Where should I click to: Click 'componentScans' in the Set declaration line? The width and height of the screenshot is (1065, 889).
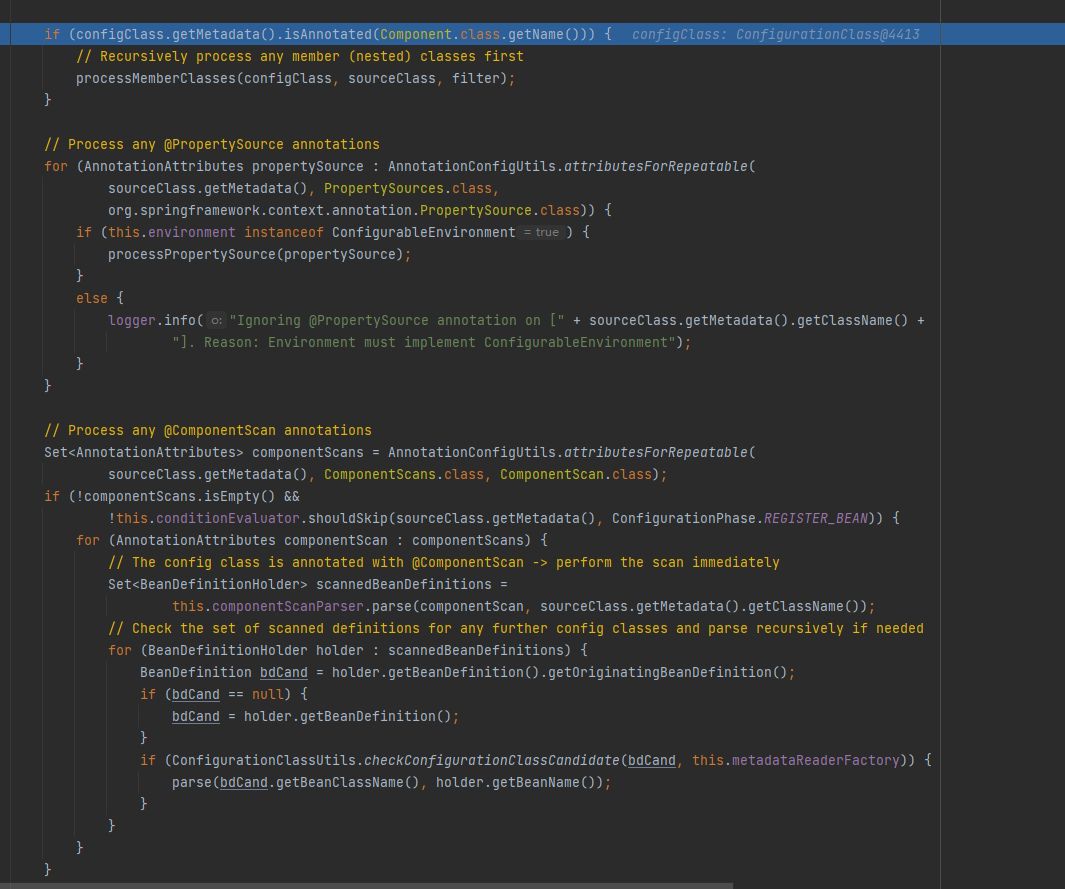308,452
